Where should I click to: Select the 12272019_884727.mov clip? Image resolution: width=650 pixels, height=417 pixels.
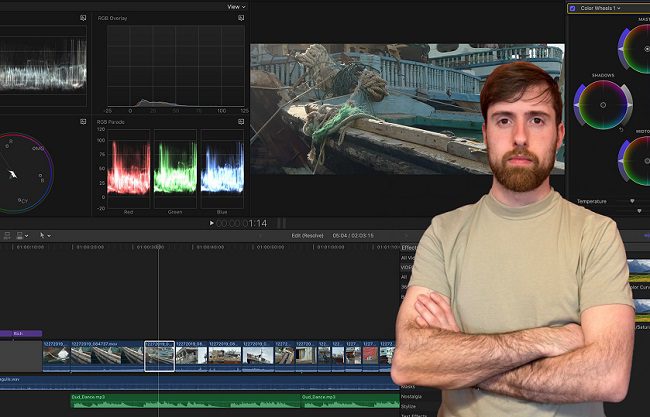tap(107, 356)
